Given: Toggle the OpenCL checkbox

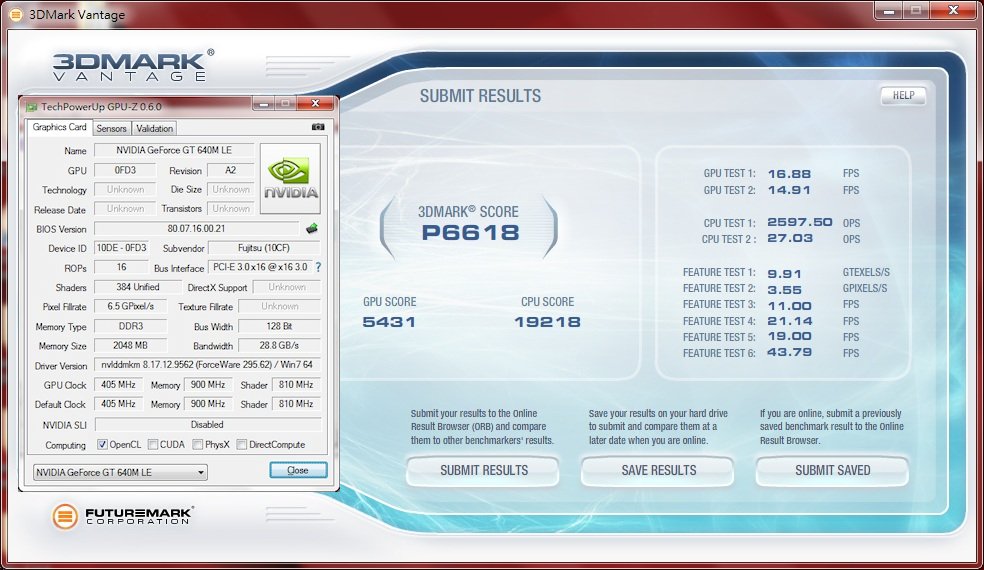Looking at the screenshot, I should 103,445.
